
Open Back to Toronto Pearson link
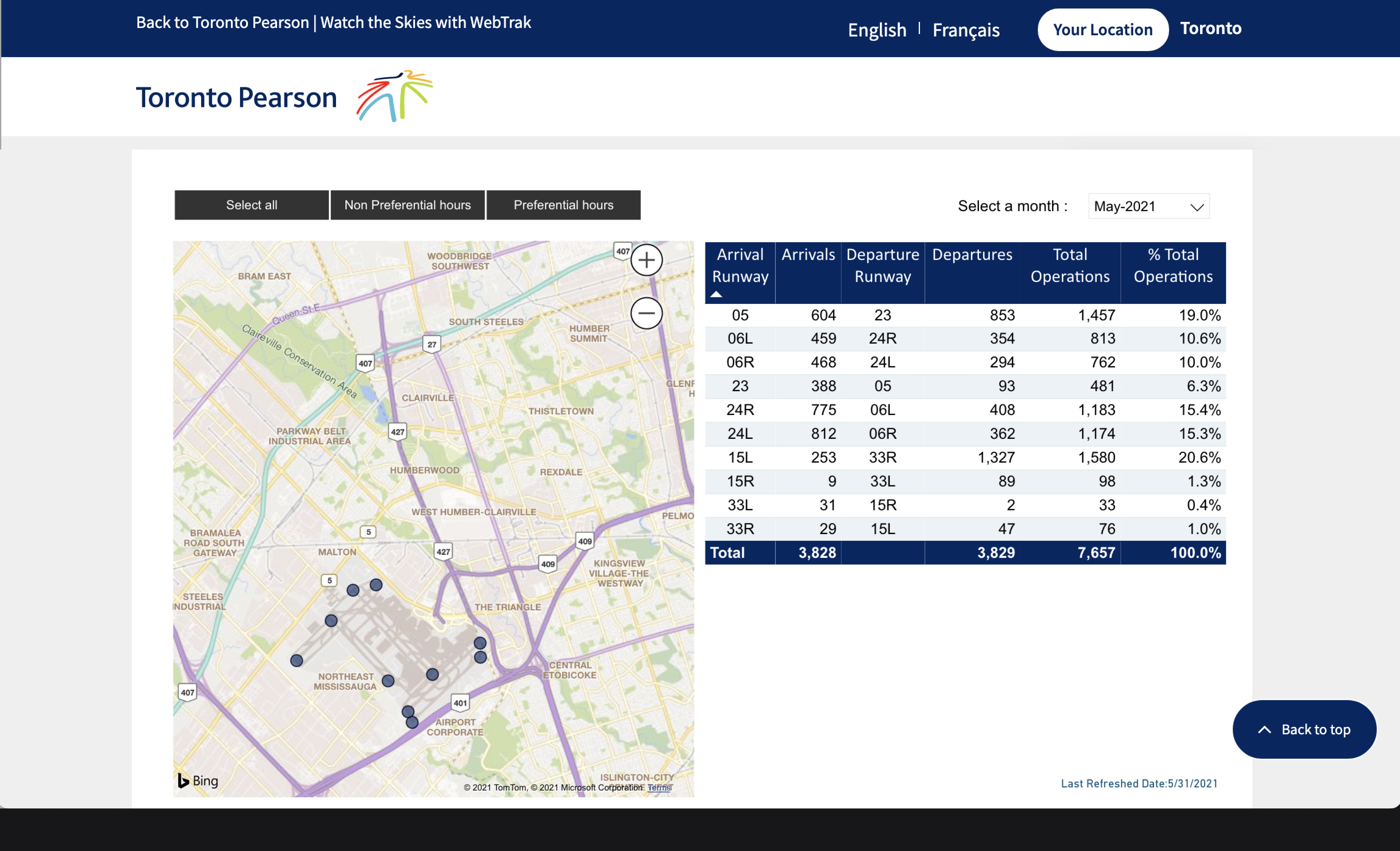click(222, 22)
